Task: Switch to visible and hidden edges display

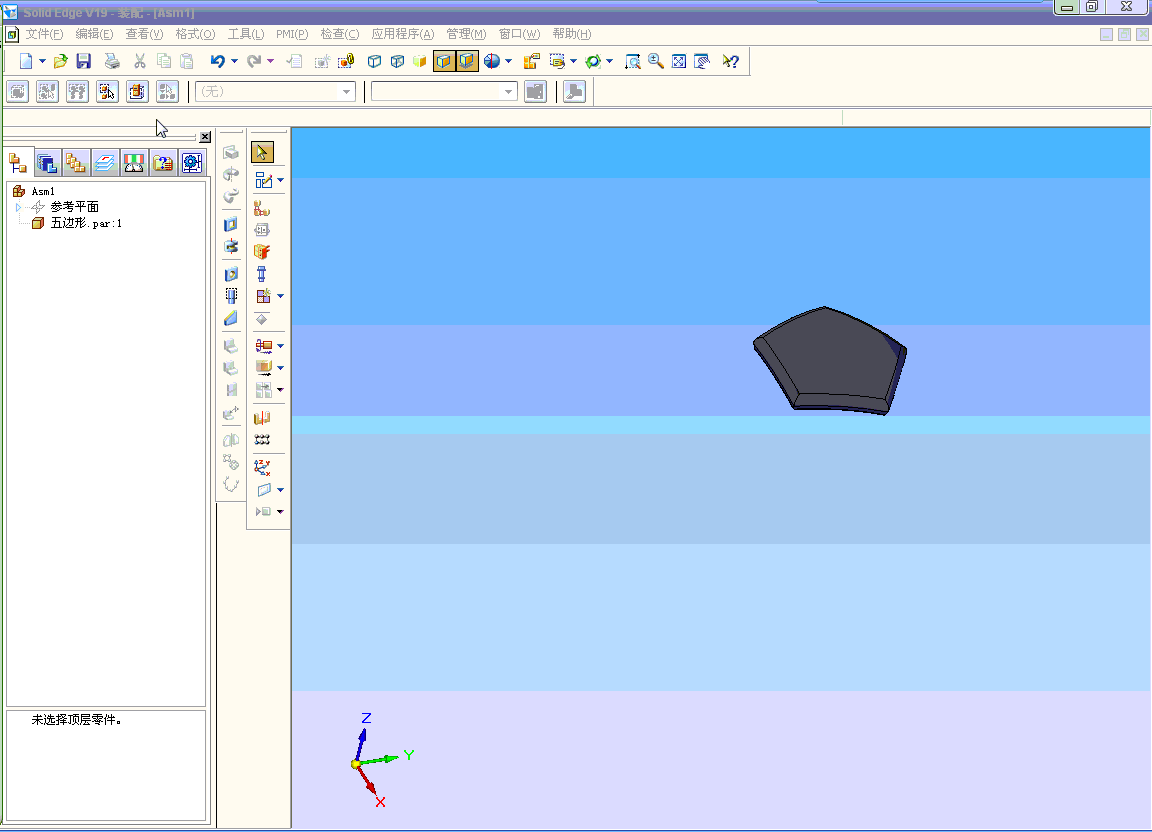Action: pos(397,61)
